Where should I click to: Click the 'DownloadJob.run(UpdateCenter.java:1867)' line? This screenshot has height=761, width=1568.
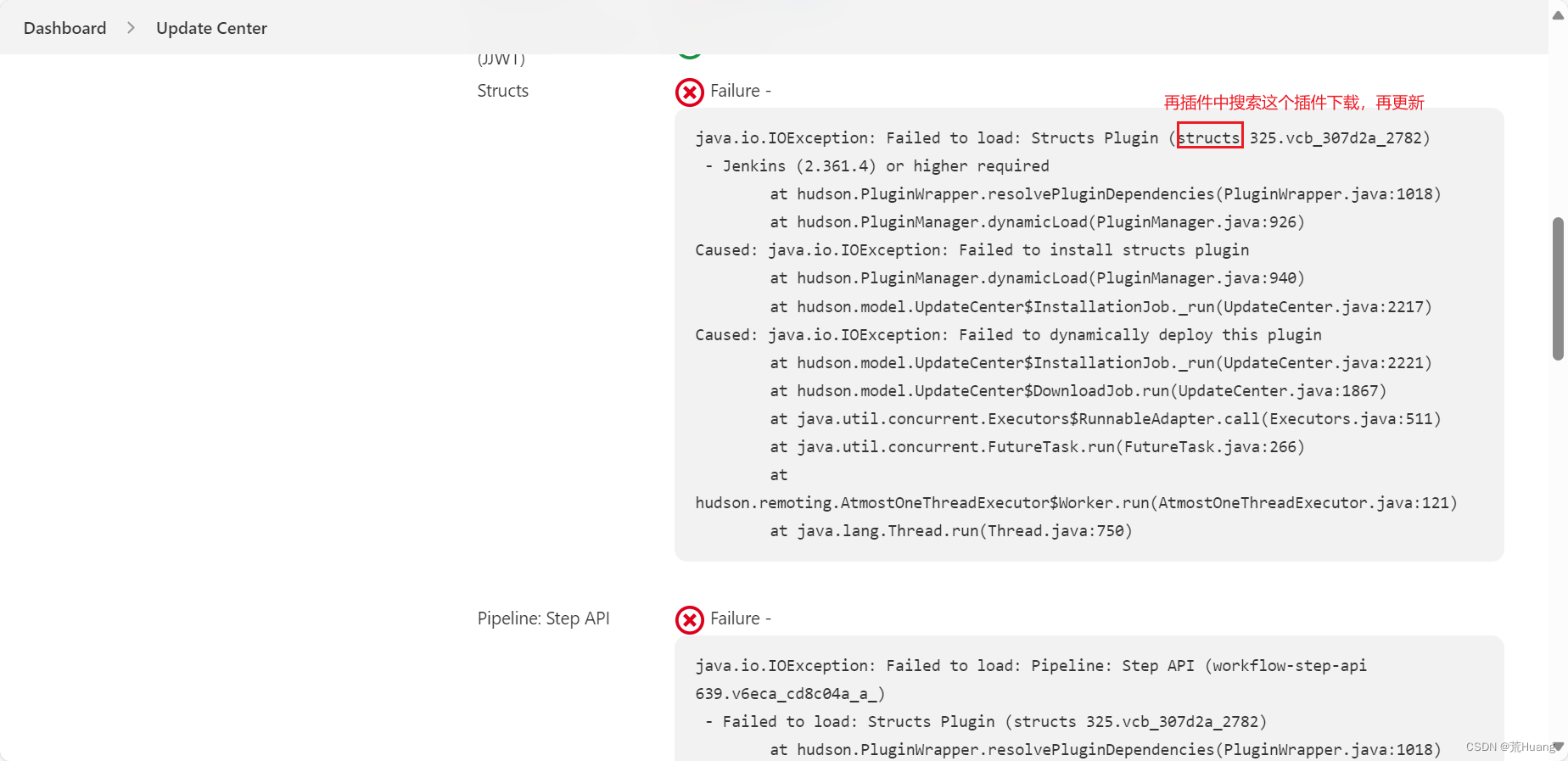coord(1078,391)
